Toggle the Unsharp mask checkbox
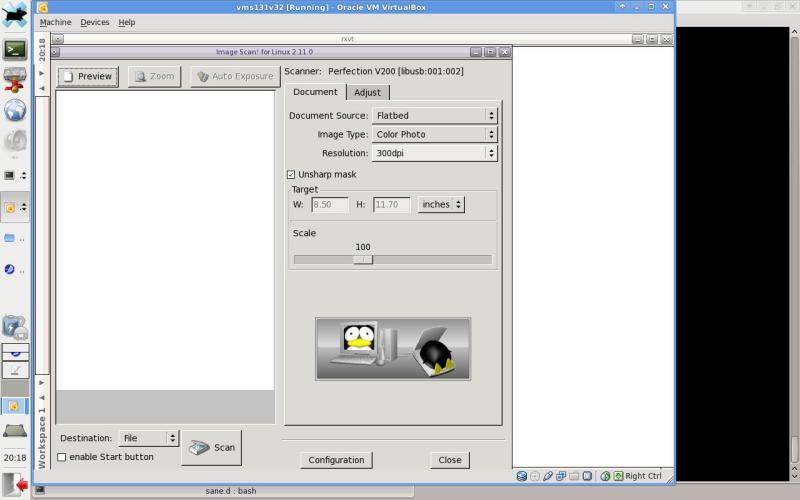Viewport: 800px width, 500px height. click(291, 174)
